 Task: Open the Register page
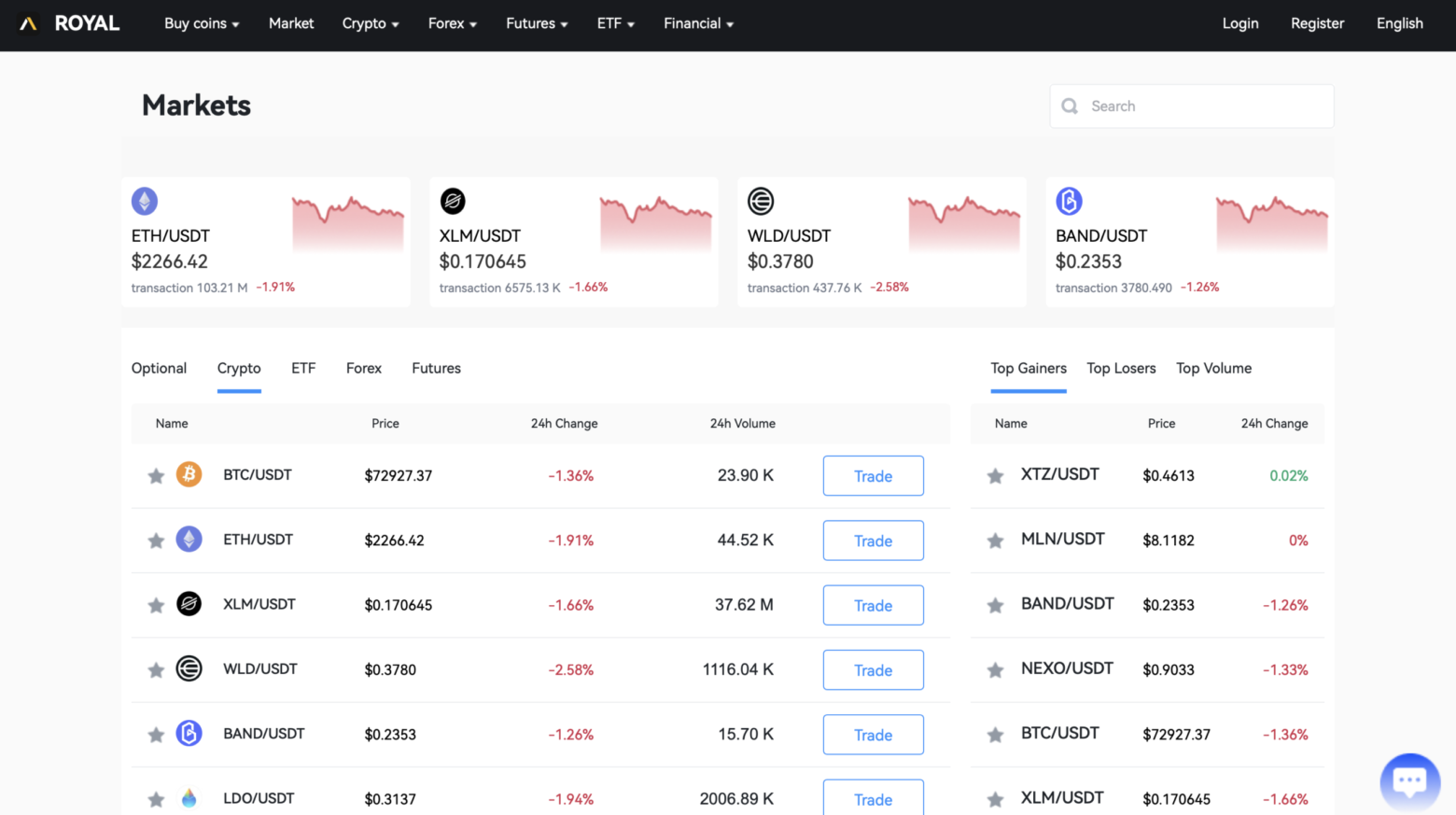1317,23
